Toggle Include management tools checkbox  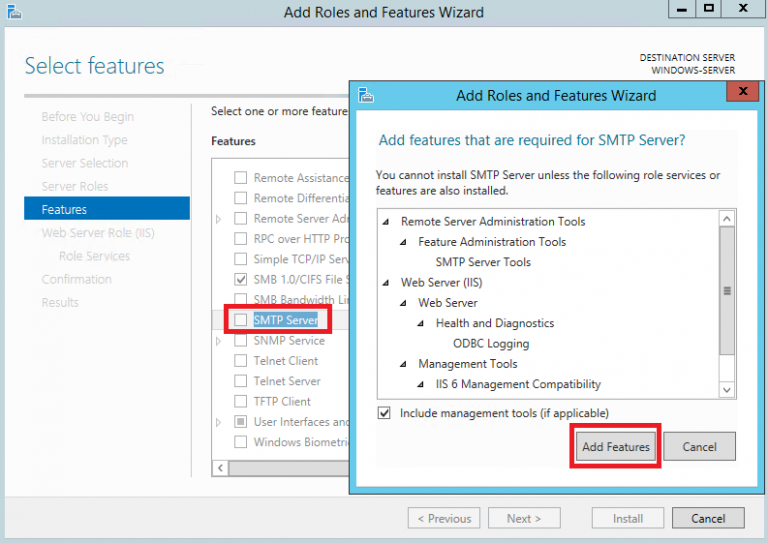pyautogui.click(x=385, y=413)
